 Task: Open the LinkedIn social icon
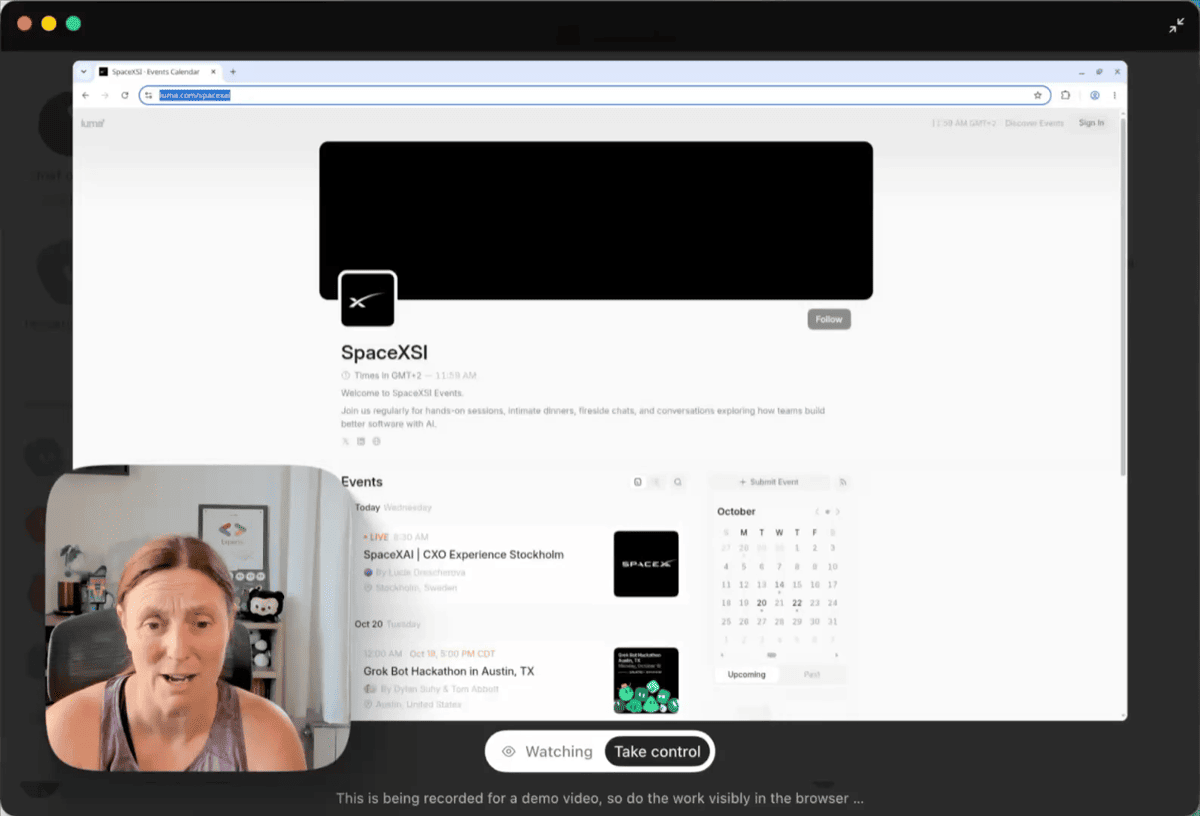point(361,441)
